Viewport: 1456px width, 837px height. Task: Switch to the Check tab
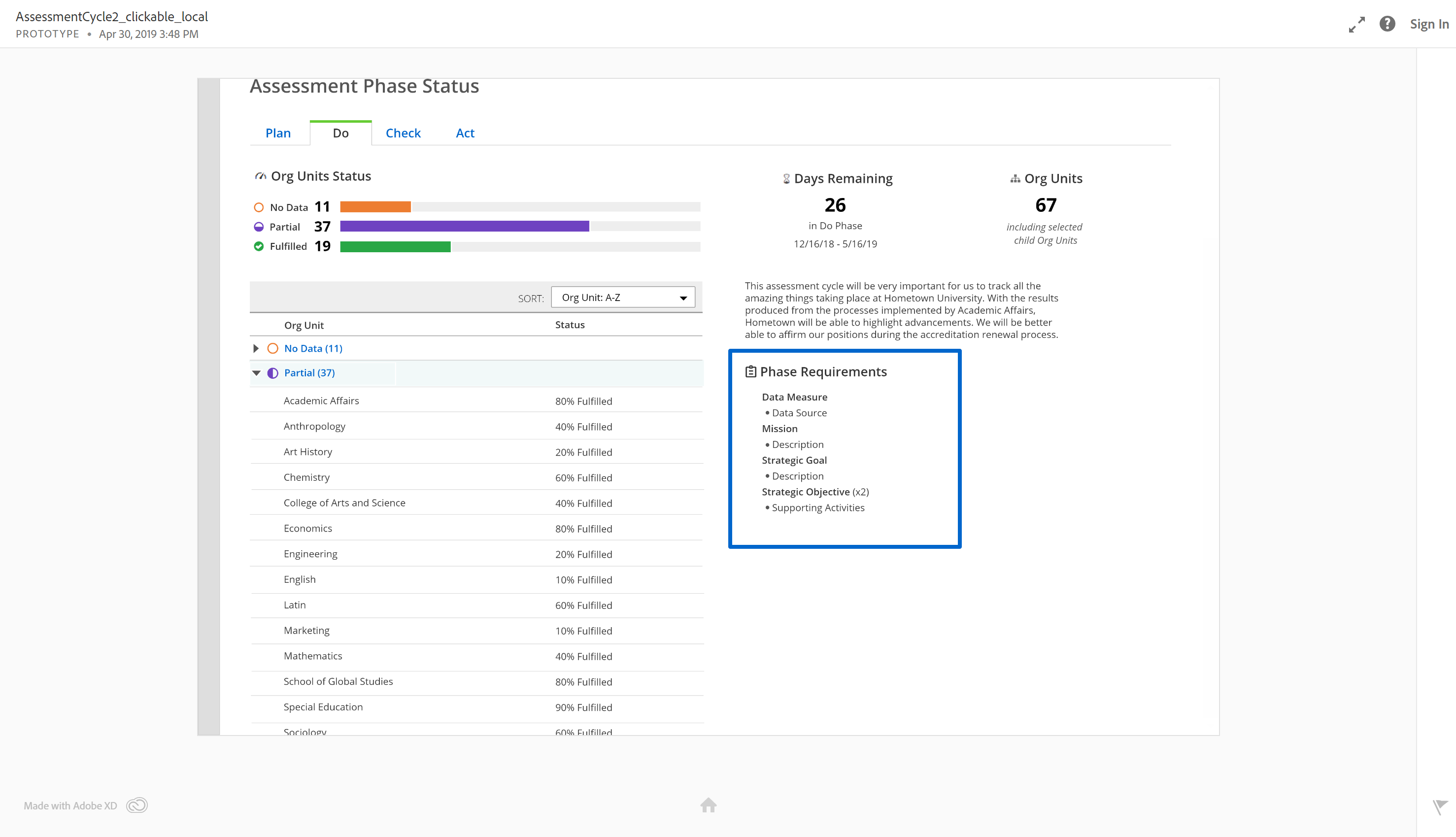[x=403, y=133]
